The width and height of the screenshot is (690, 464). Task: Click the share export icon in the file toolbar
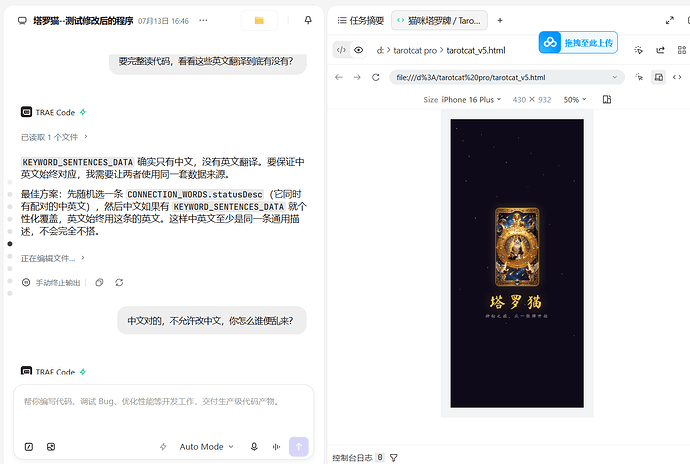pyautogui.click(x=660, y=50)
